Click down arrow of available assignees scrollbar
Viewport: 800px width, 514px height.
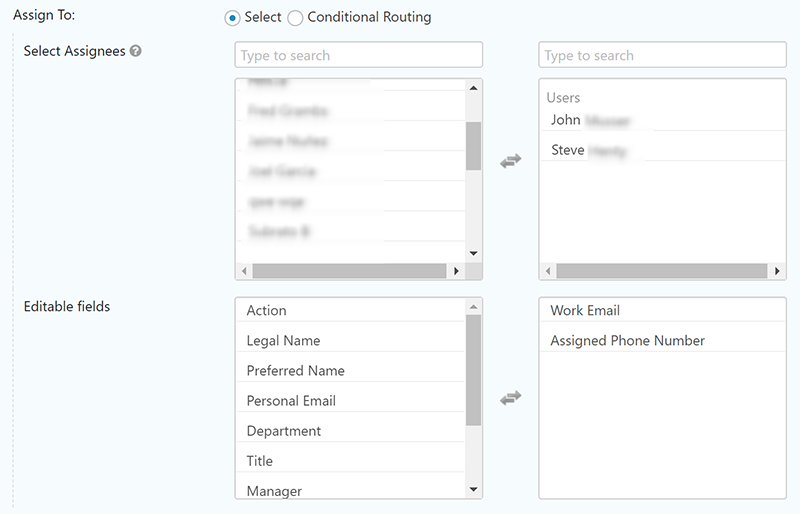(473, 253)
